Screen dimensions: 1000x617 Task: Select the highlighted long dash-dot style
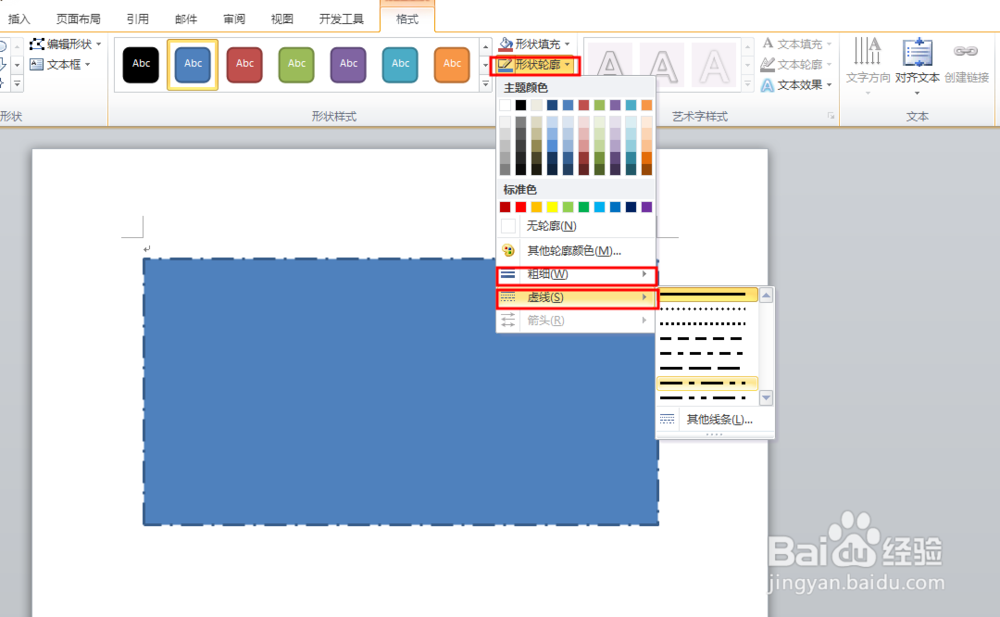pyautogui.click(x=707, y=383)
